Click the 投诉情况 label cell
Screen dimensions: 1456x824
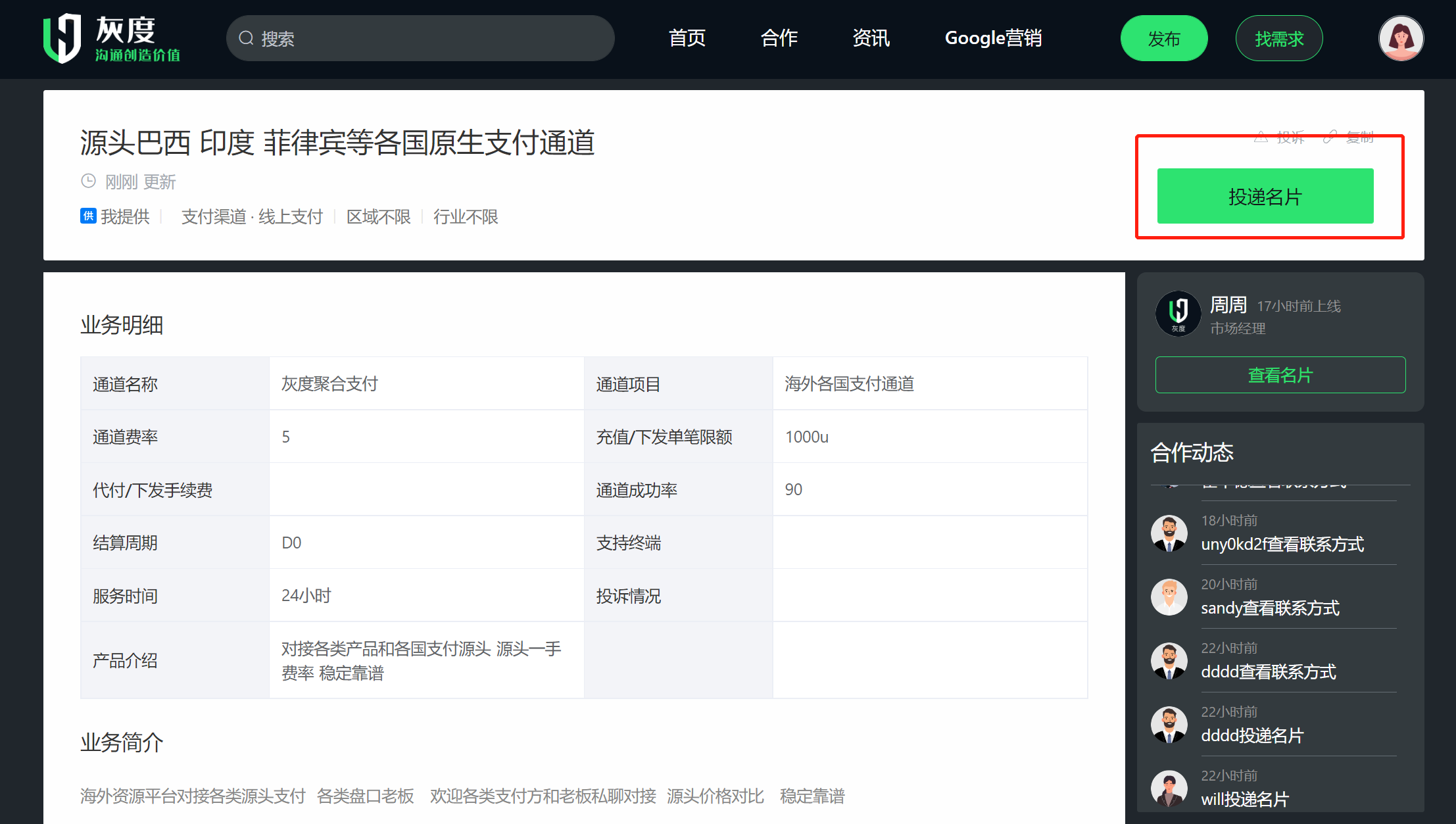[x=678, y=595]
